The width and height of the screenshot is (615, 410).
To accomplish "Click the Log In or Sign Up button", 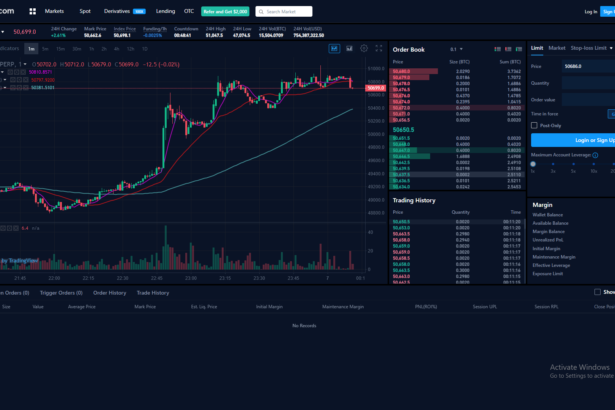I will pyautogui.click(x=580, y=140).
